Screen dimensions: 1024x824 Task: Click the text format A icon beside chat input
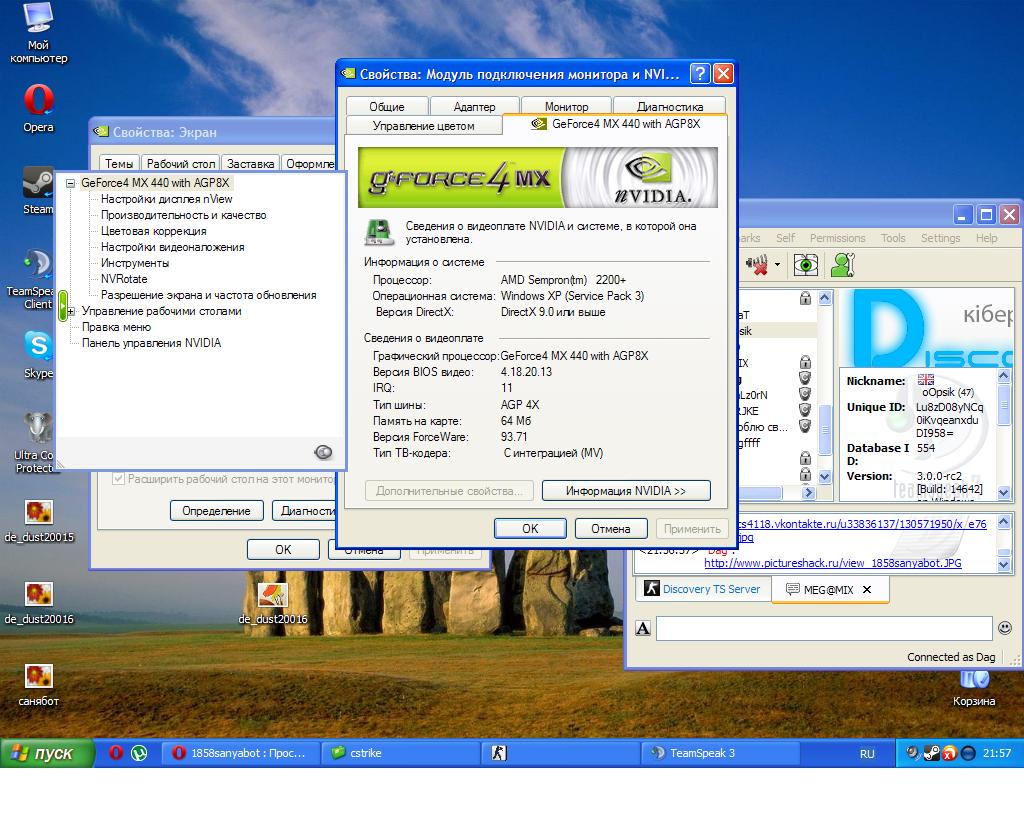point(643,628)
